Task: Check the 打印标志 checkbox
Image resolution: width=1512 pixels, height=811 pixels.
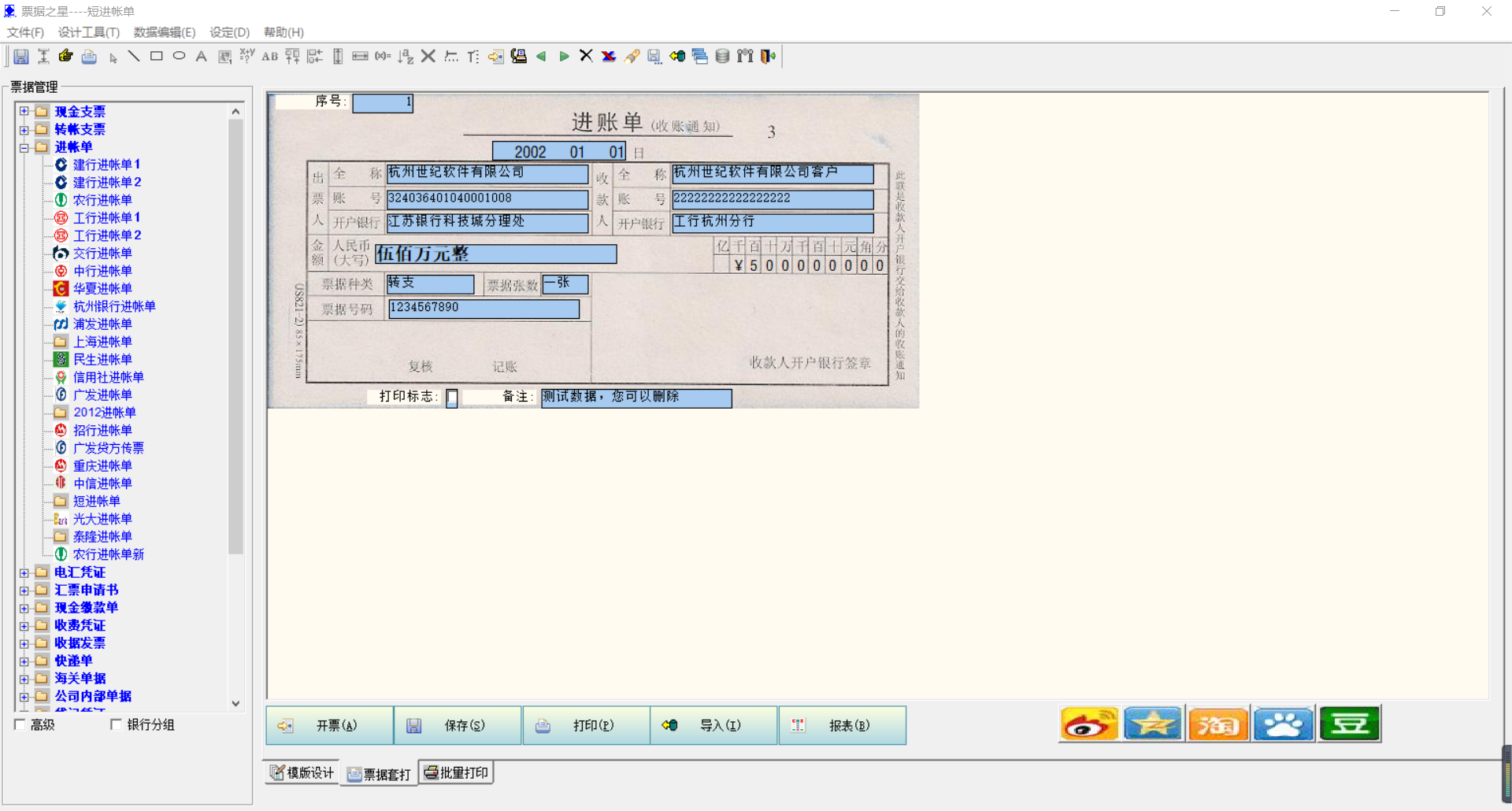Action: (452, 398)
